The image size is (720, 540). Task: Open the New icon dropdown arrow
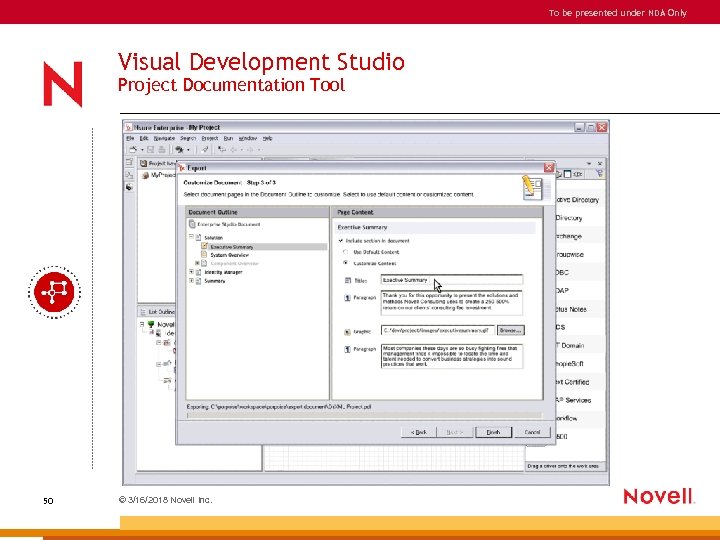pos(142,150)
